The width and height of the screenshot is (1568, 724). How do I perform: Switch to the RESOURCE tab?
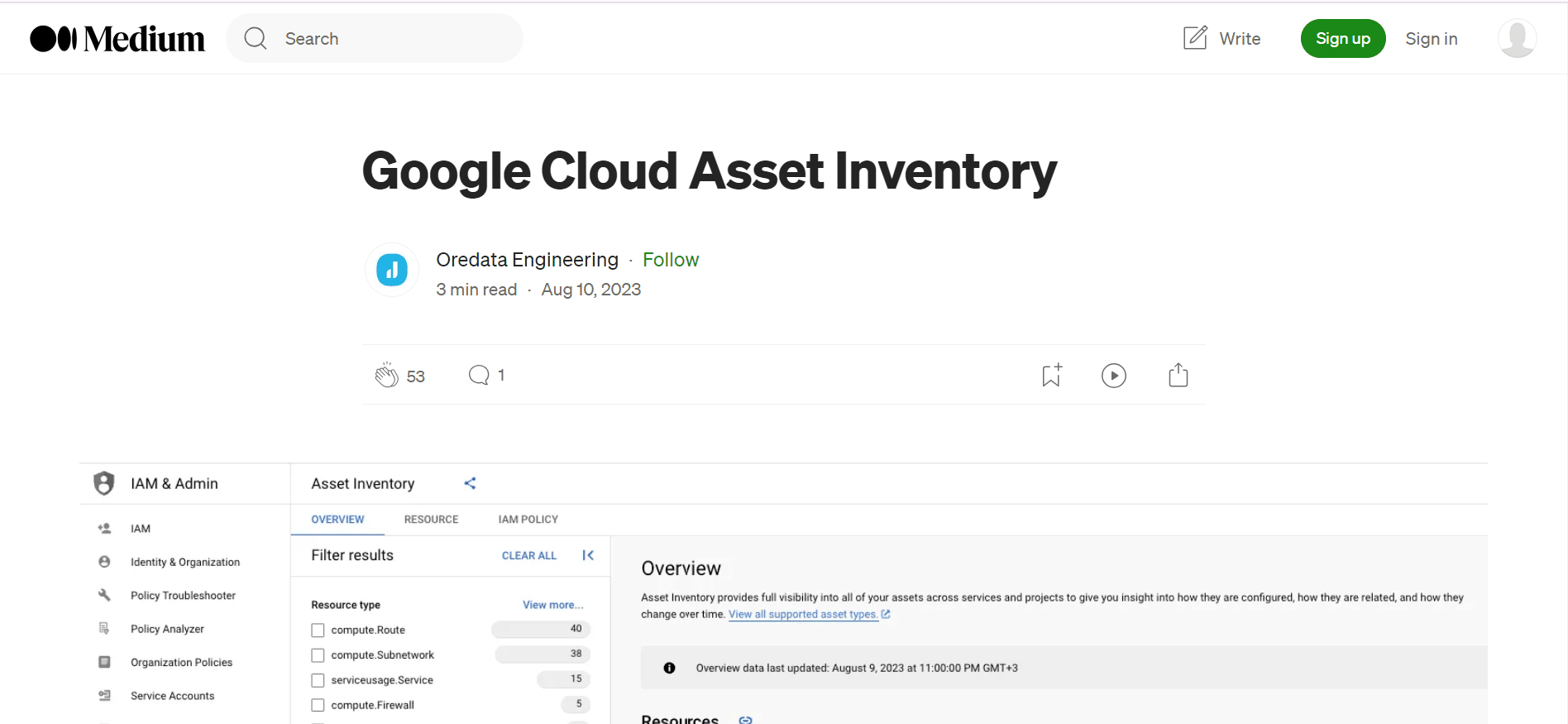(431, 520)
